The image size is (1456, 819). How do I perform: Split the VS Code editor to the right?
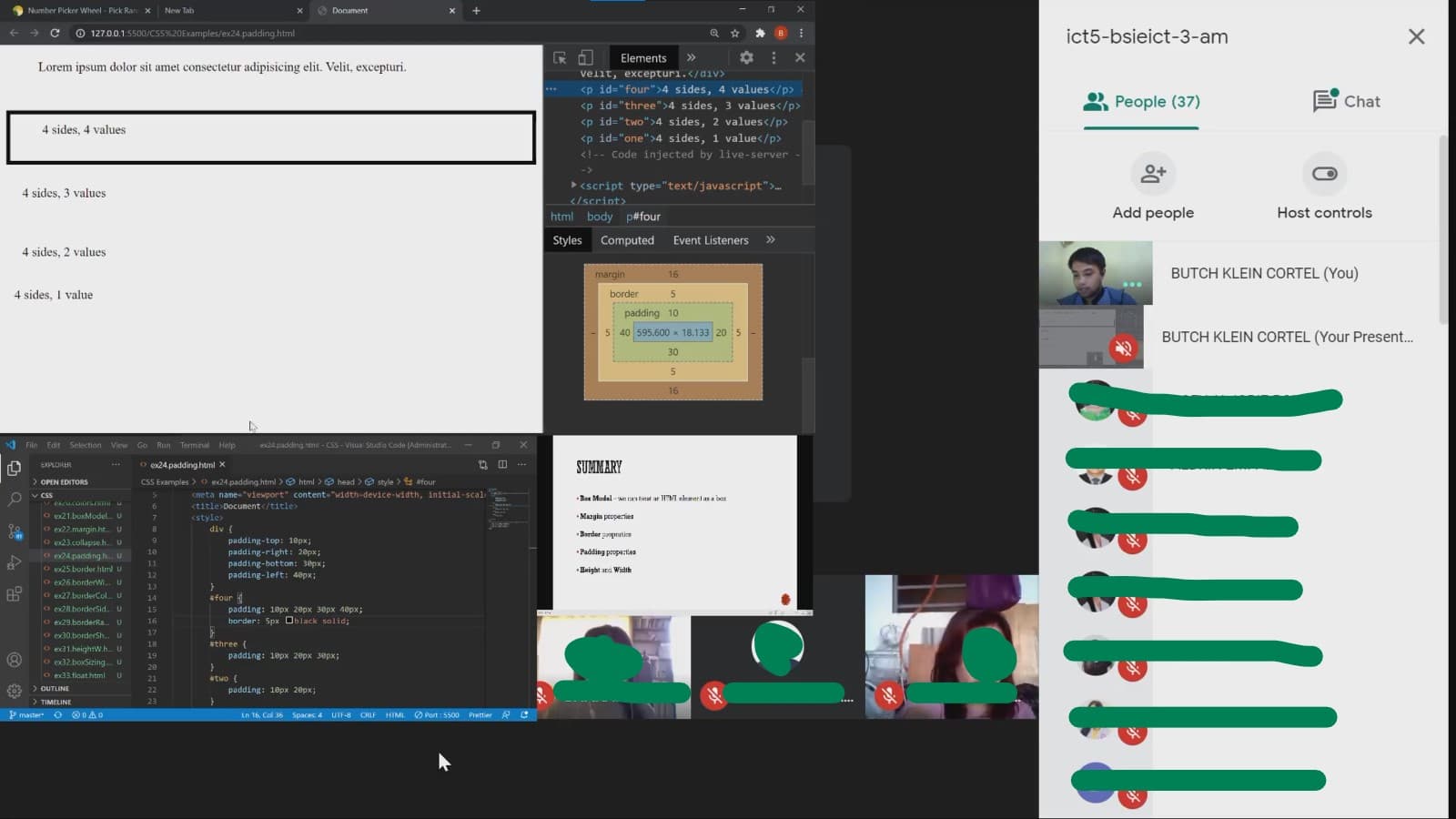point(502,464)
